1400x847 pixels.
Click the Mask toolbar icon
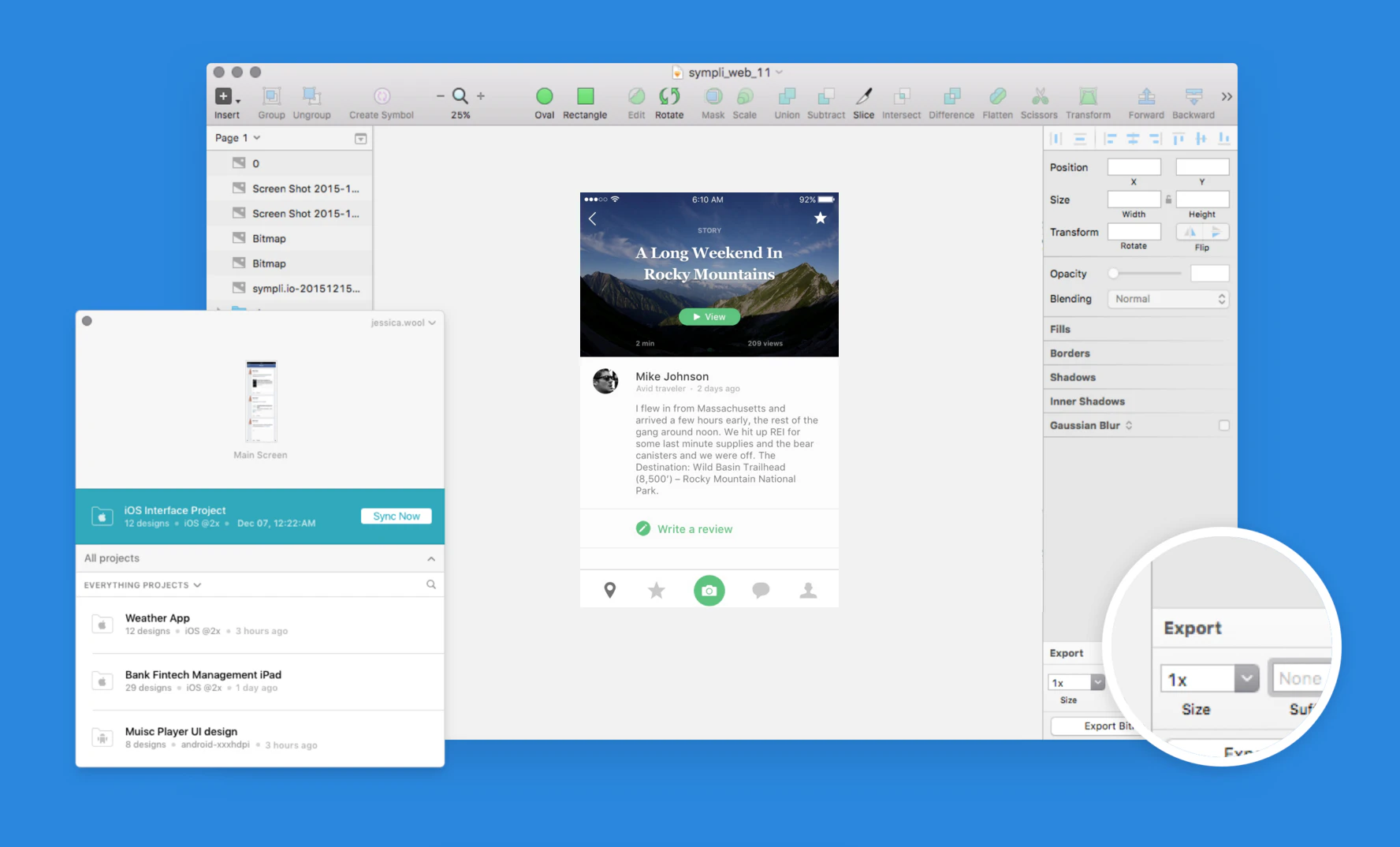713,96
